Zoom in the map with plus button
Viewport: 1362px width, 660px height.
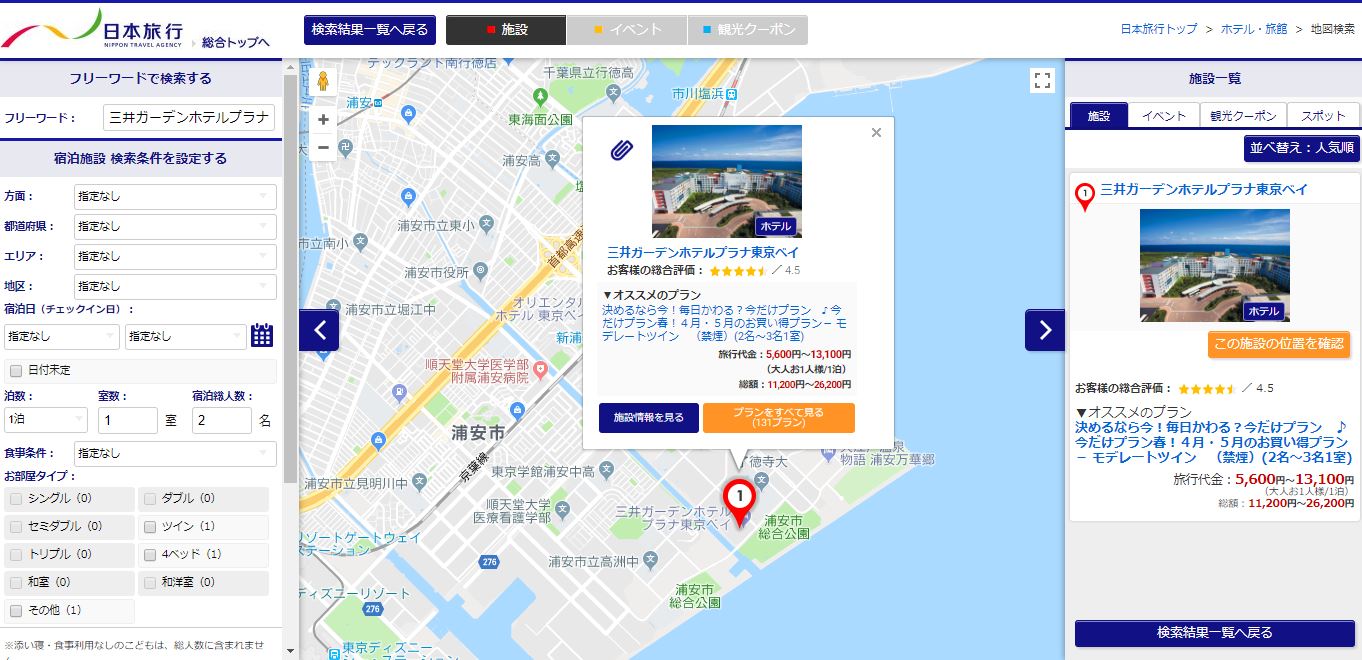click(x=323, y=120)
